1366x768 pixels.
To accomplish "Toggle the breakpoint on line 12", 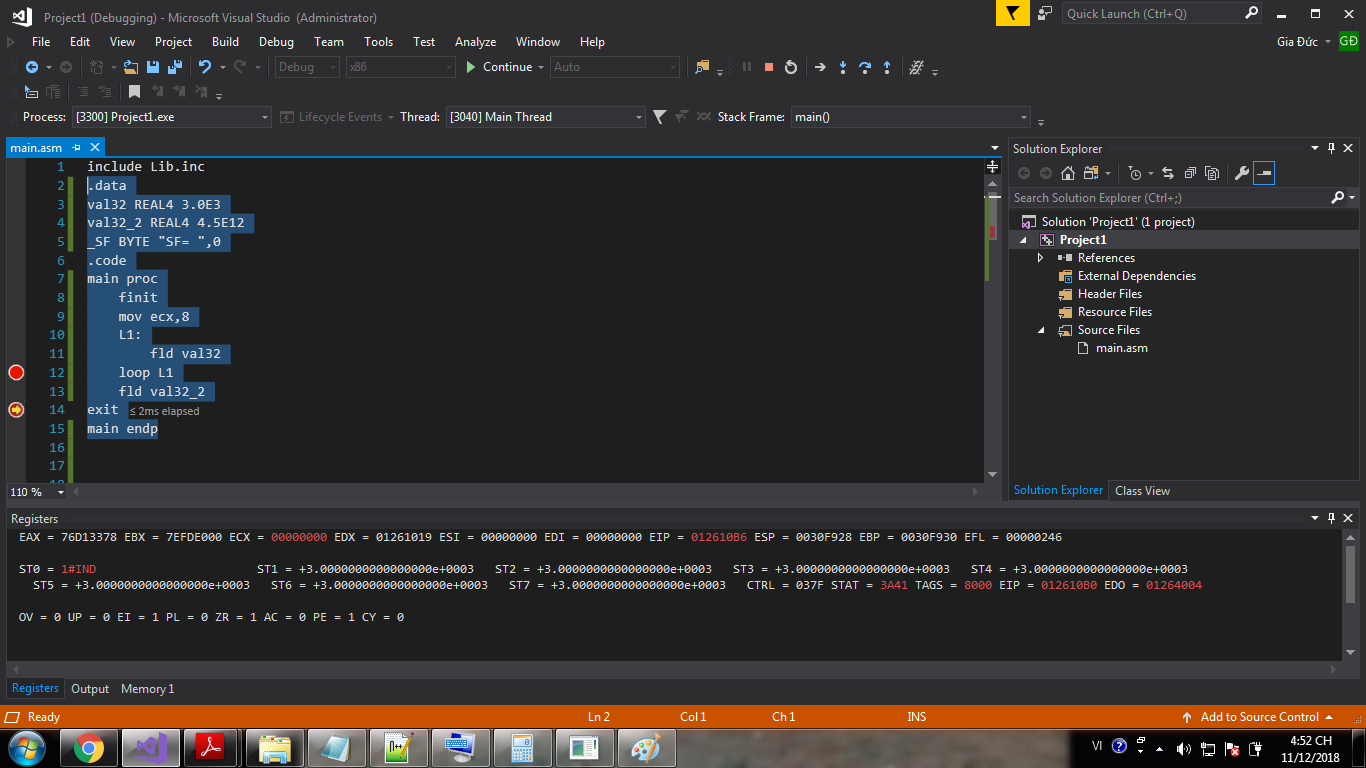I will [16, 372].
